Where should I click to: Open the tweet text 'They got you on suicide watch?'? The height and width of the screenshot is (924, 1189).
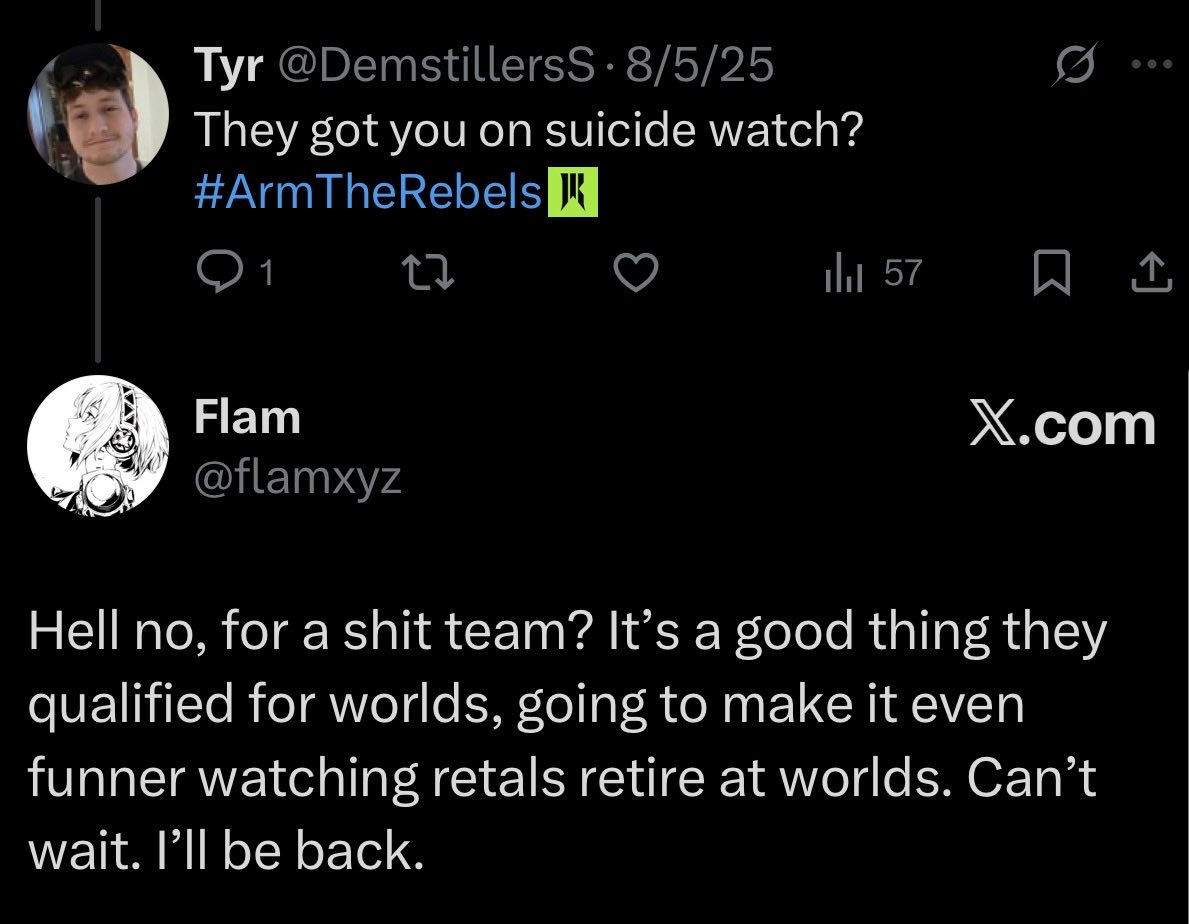[526, 130]
